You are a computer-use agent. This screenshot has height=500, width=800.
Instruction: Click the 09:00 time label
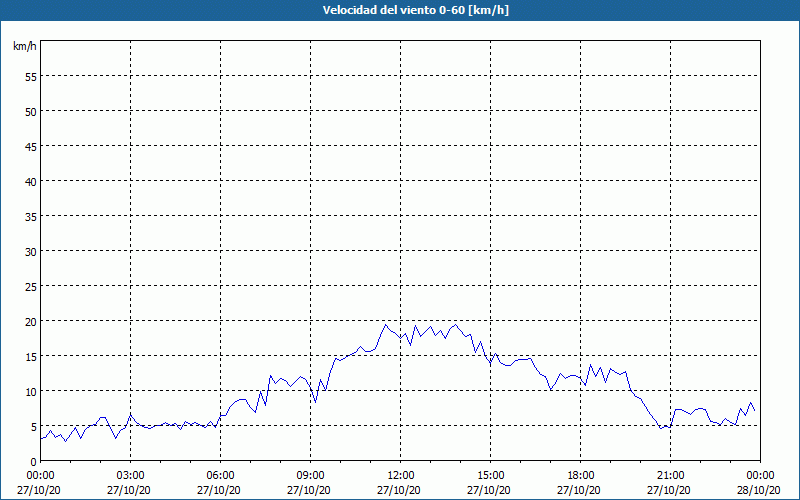(x=310, y=476)
